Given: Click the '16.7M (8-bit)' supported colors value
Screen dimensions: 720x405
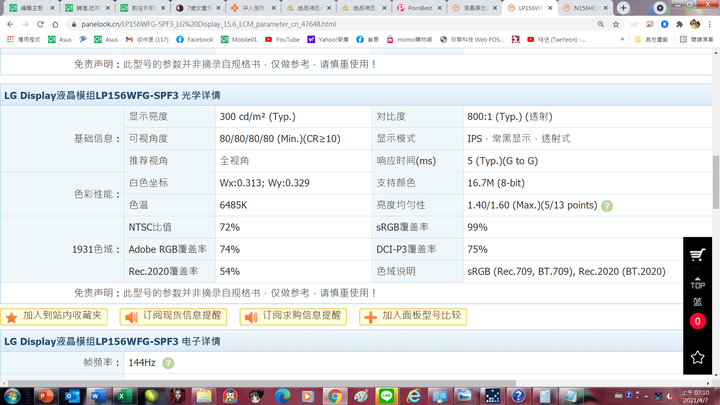Looking at the screenshot, I should [x=496, y=183].
